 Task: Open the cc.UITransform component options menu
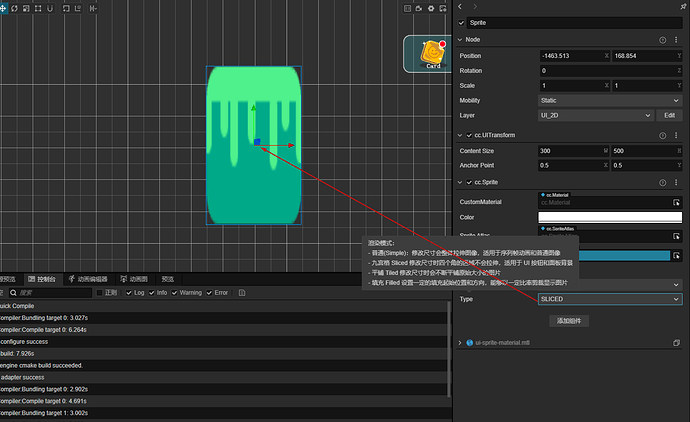[677, 135]
